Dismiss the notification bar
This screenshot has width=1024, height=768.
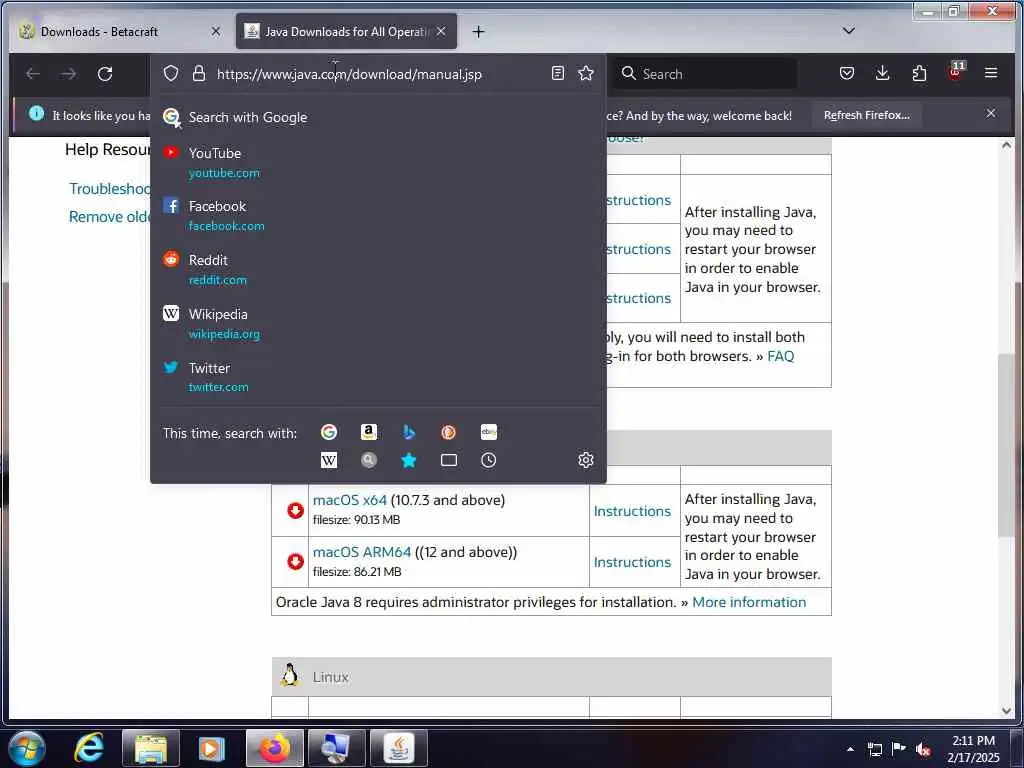(x=991, y=114)
